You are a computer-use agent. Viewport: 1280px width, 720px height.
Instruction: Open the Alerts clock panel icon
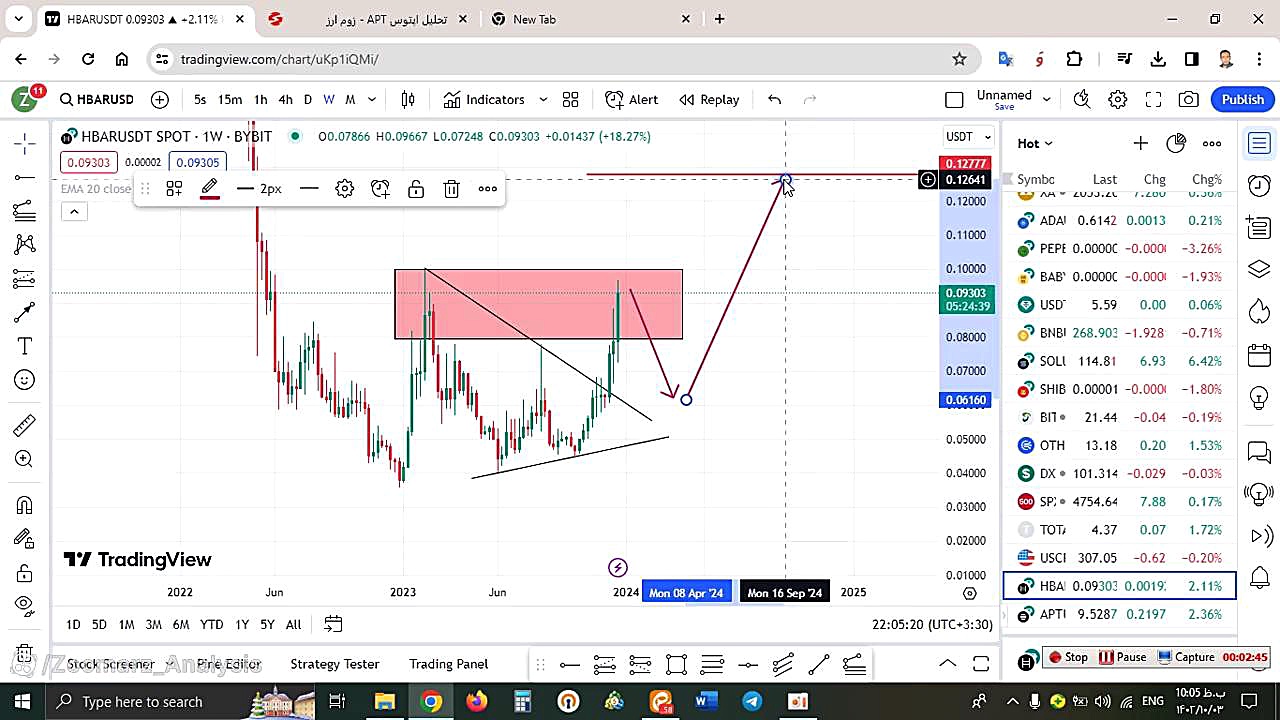tap(1259, 186)
